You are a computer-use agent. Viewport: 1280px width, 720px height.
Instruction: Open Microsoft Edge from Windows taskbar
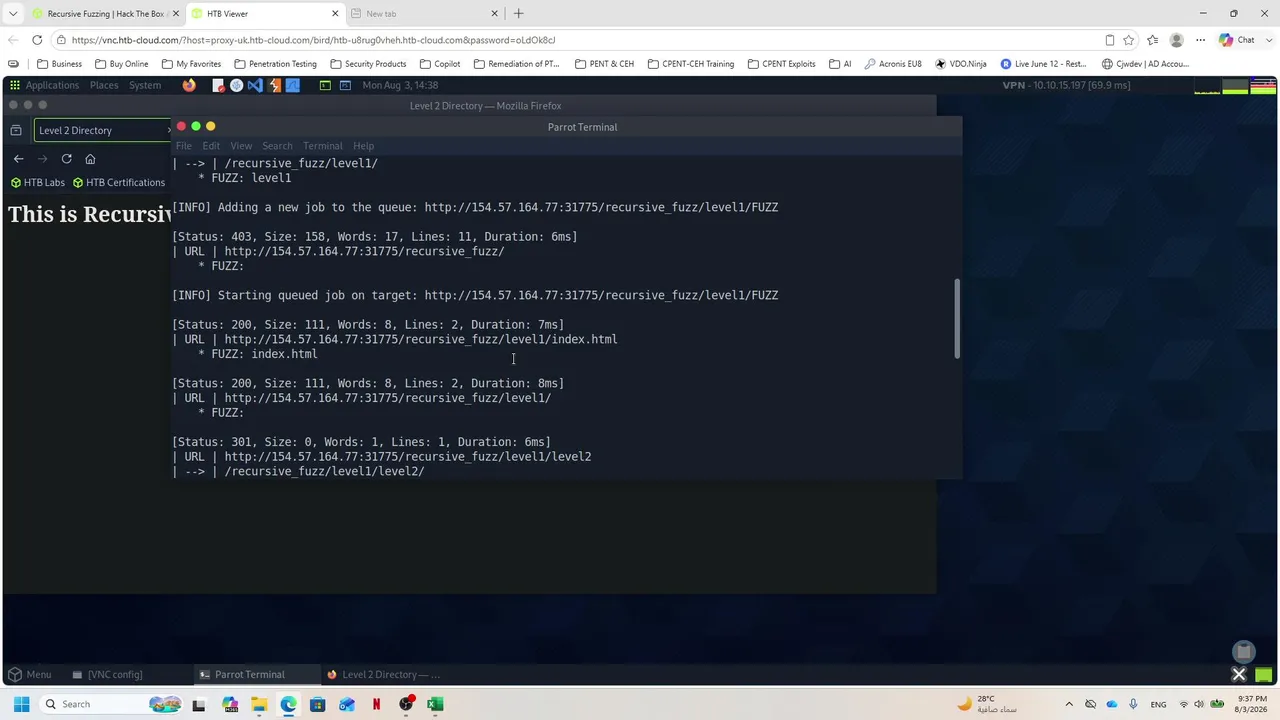click(x=288, y=704)
